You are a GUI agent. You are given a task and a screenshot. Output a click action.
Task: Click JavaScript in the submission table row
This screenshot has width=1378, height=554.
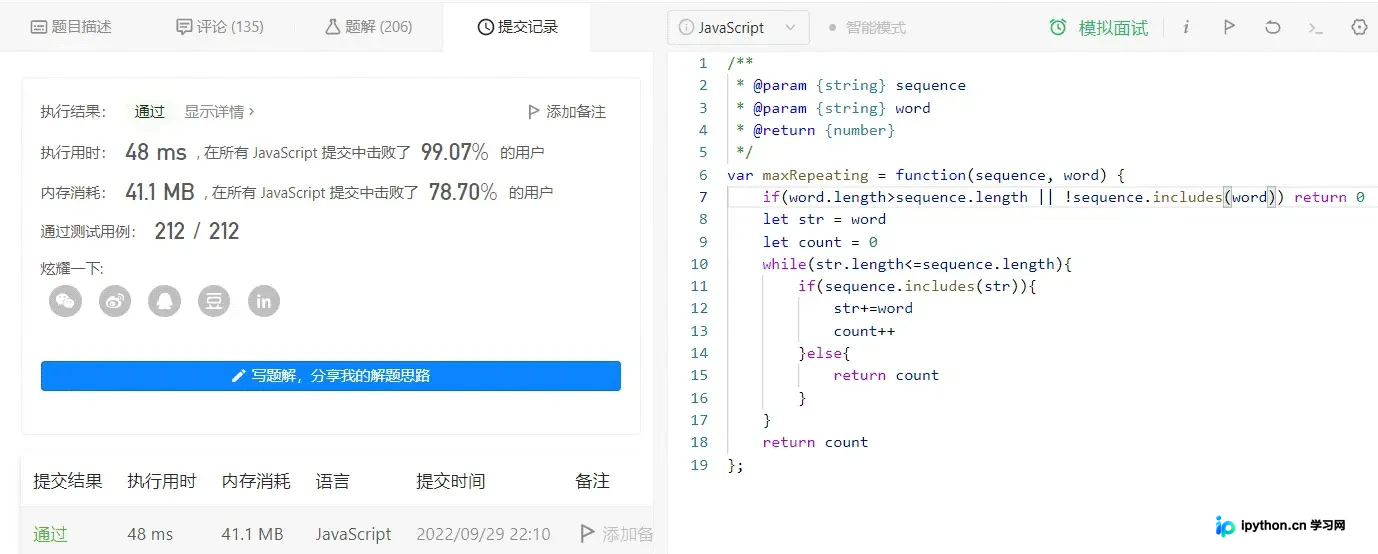pyautogui.click(x=354, y=534)
